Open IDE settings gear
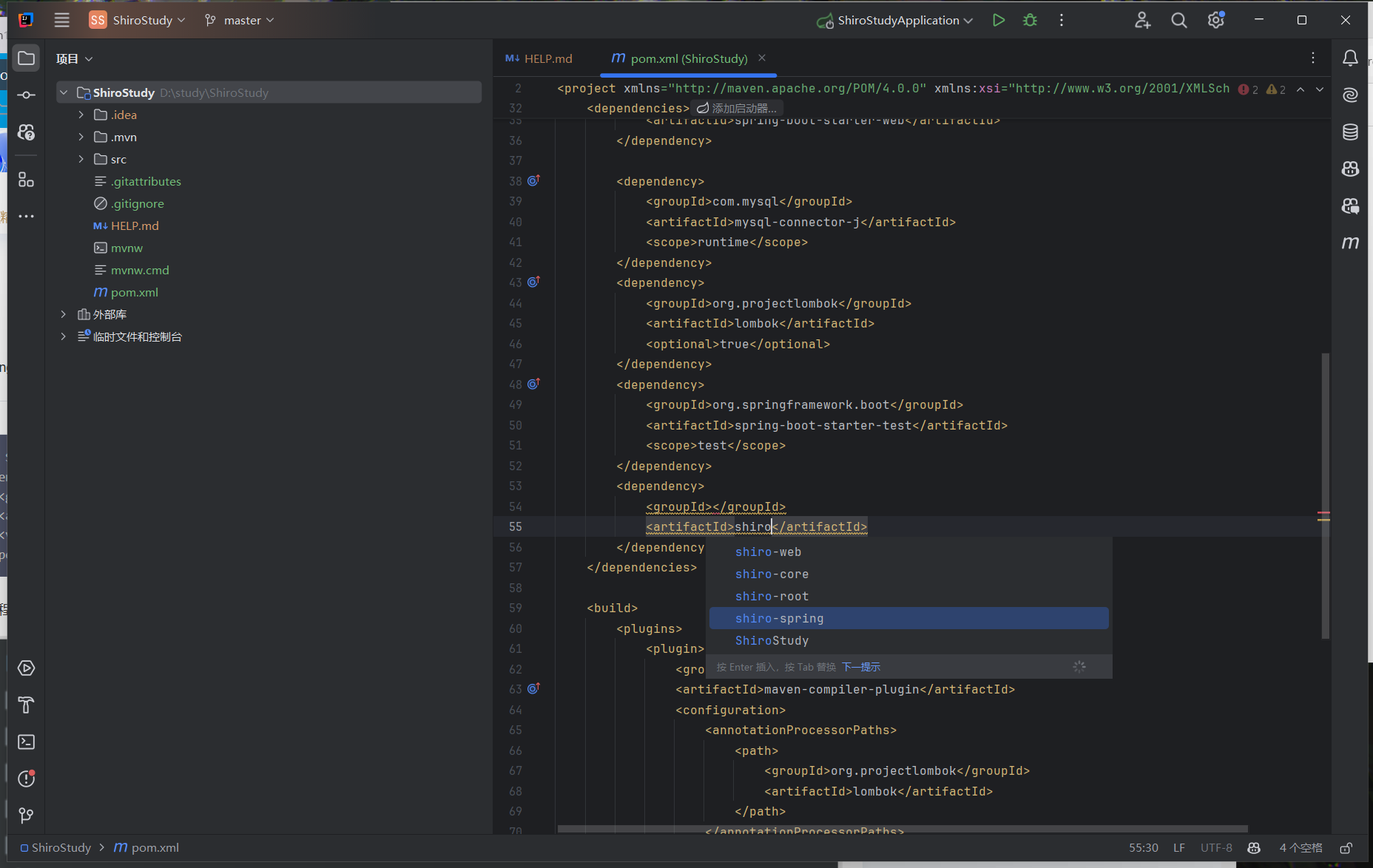This screenshot has height=868, width=1373. tap(1216, 20)
